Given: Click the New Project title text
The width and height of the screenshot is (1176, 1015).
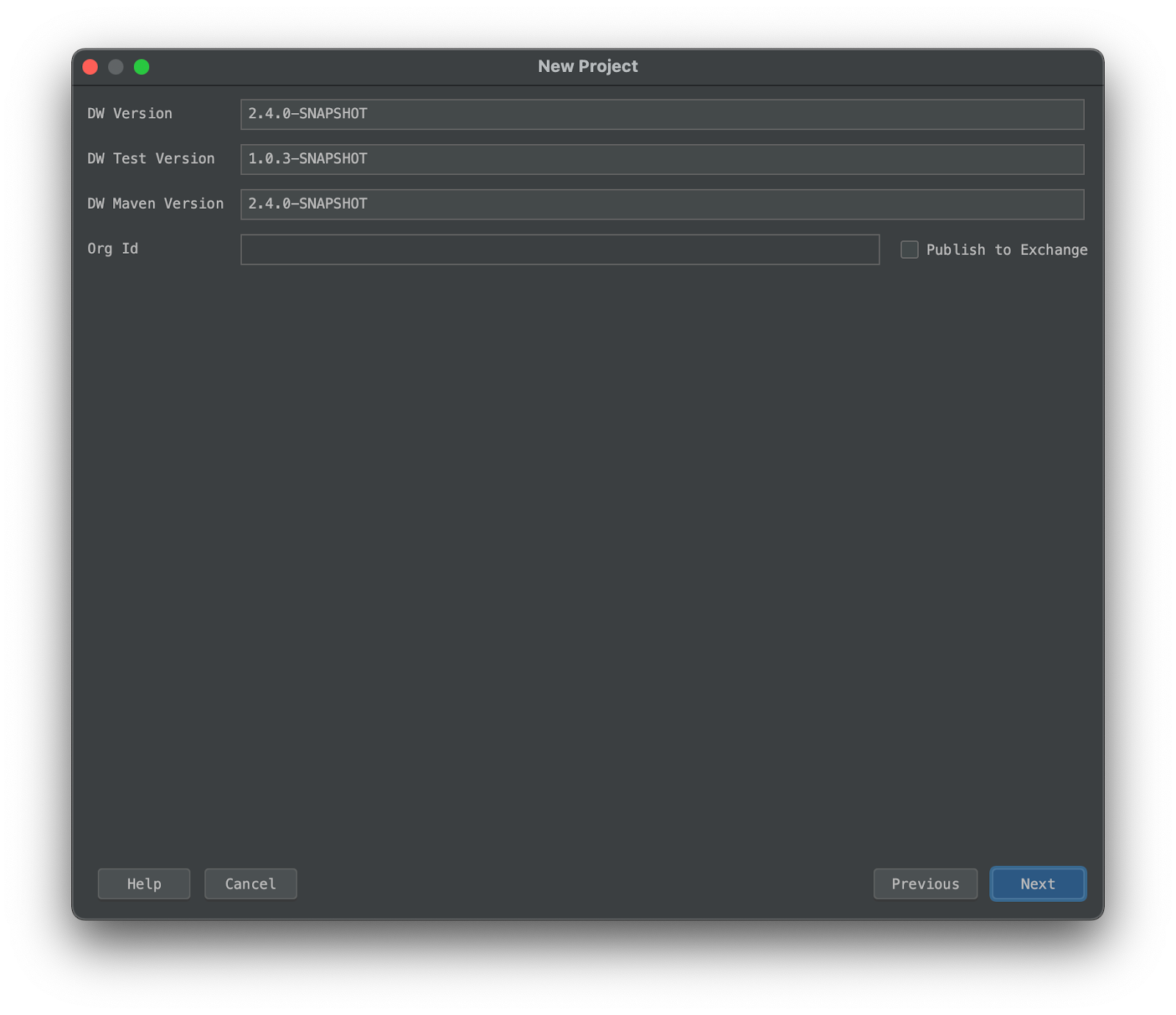Looking at the screenshot, I should pyautogui.click(x=588, y=65).
